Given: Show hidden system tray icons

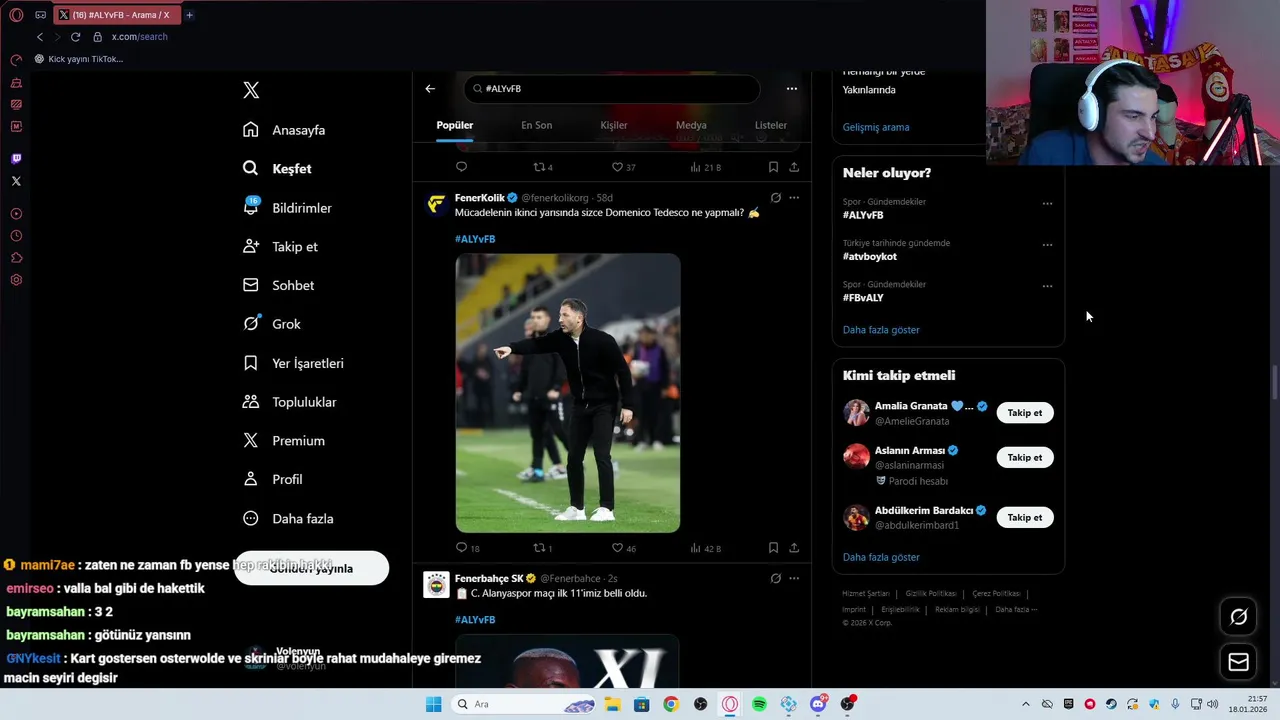Looking at the screenshot, I should pos(1025,704).
